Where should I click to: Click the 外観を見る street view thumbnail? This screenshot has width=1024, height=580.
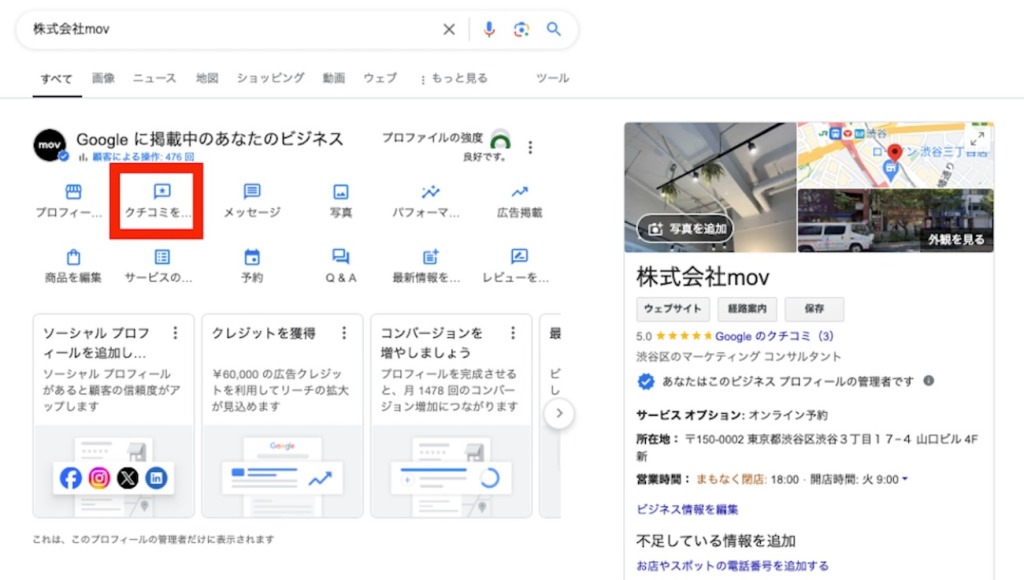coord(895,220)
